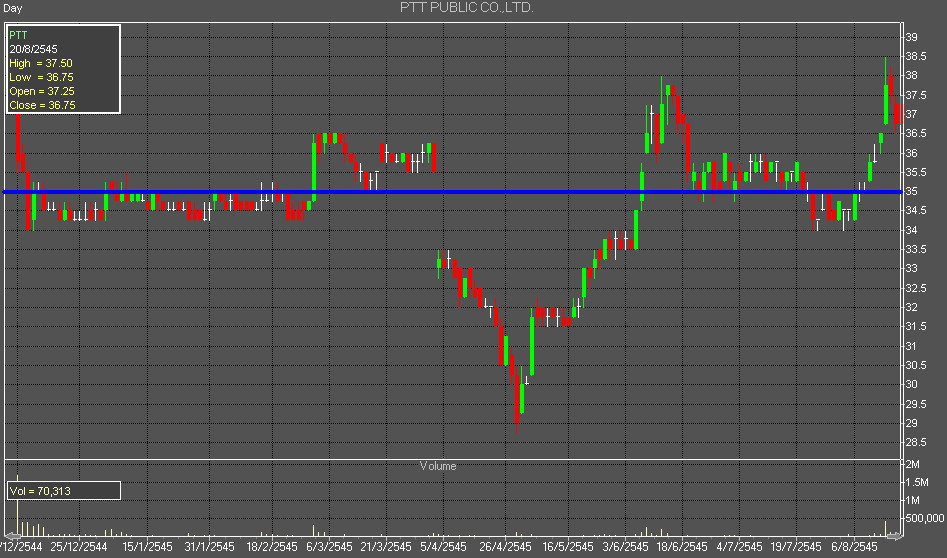The image size is (947, 558).
Task: Click the '38' price axis label
Action: point(911,75)
